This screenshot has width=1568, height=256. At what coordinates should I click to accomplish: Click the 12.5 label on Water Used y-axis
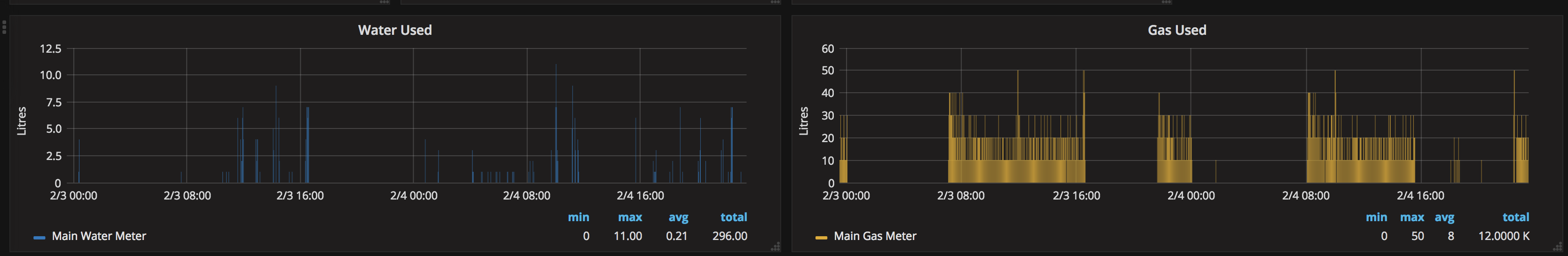click(50, 49)
